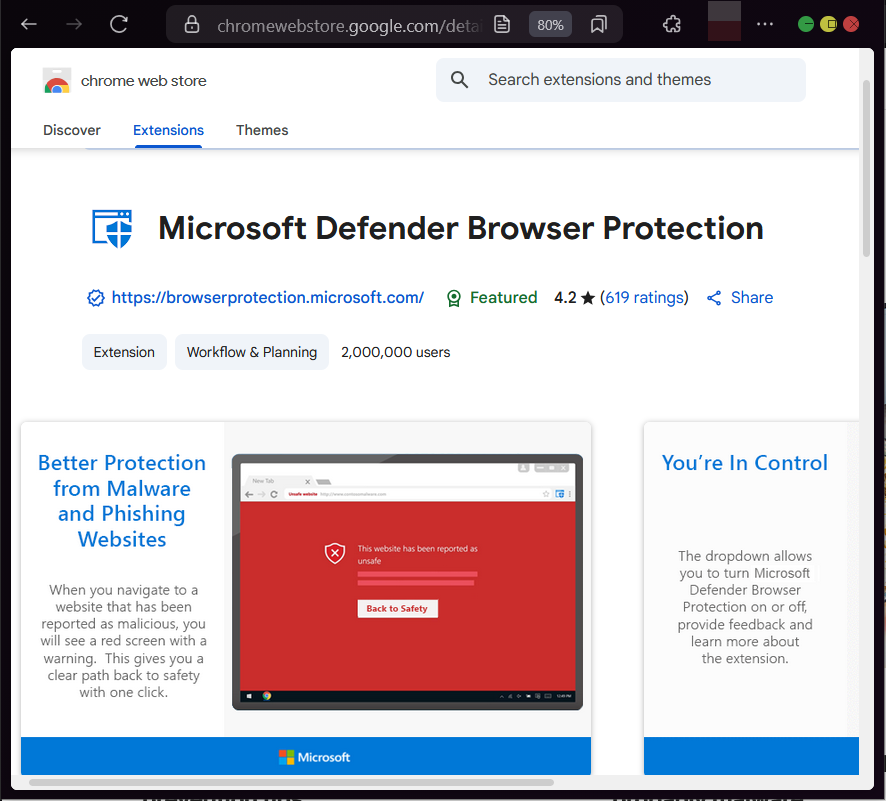The height and width of the screenshot is (801, 886).
Task: Click the 80% zoom level indicator
Action: [x=550, y=25]
